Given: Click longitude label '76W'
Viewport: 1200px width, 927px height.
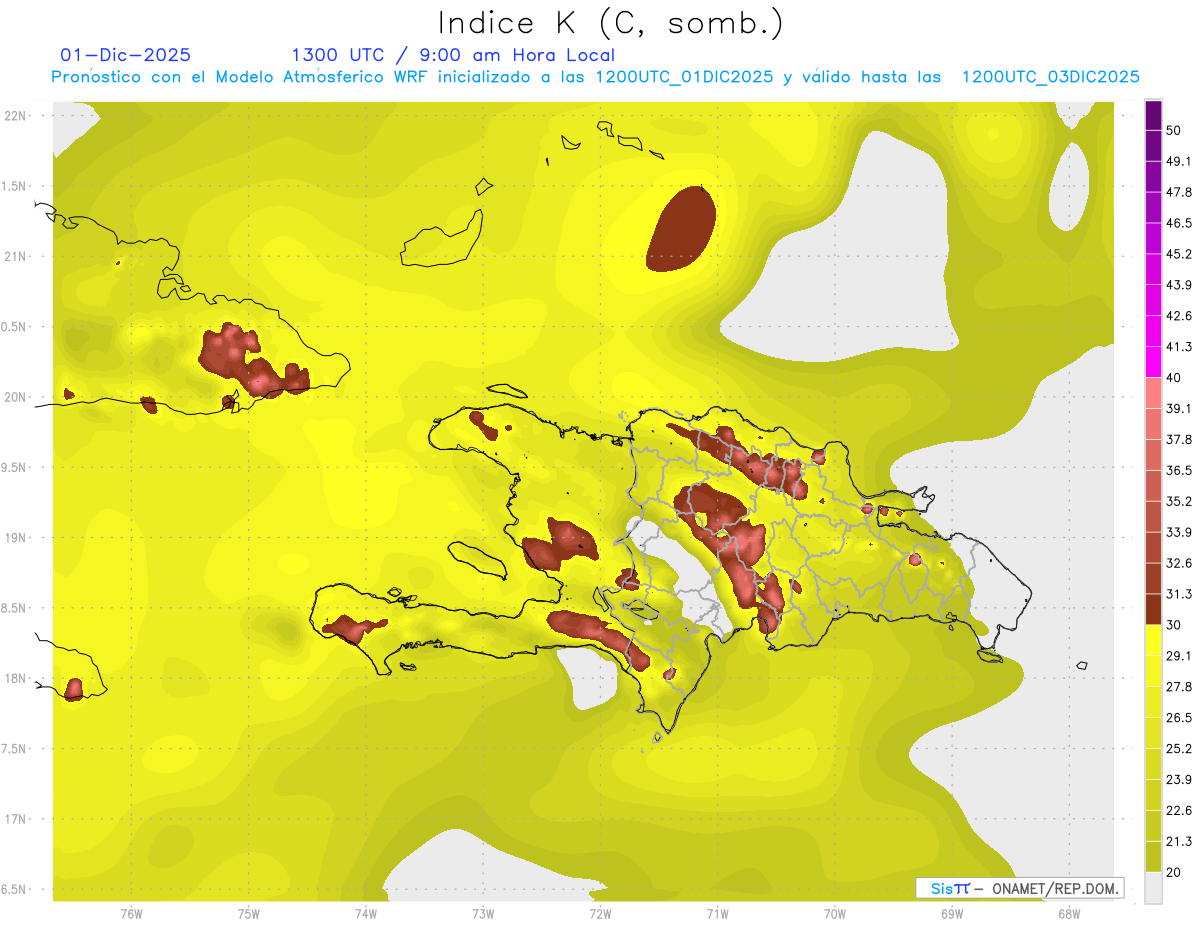Looking at the screenshot, I should tap(131, 914).
